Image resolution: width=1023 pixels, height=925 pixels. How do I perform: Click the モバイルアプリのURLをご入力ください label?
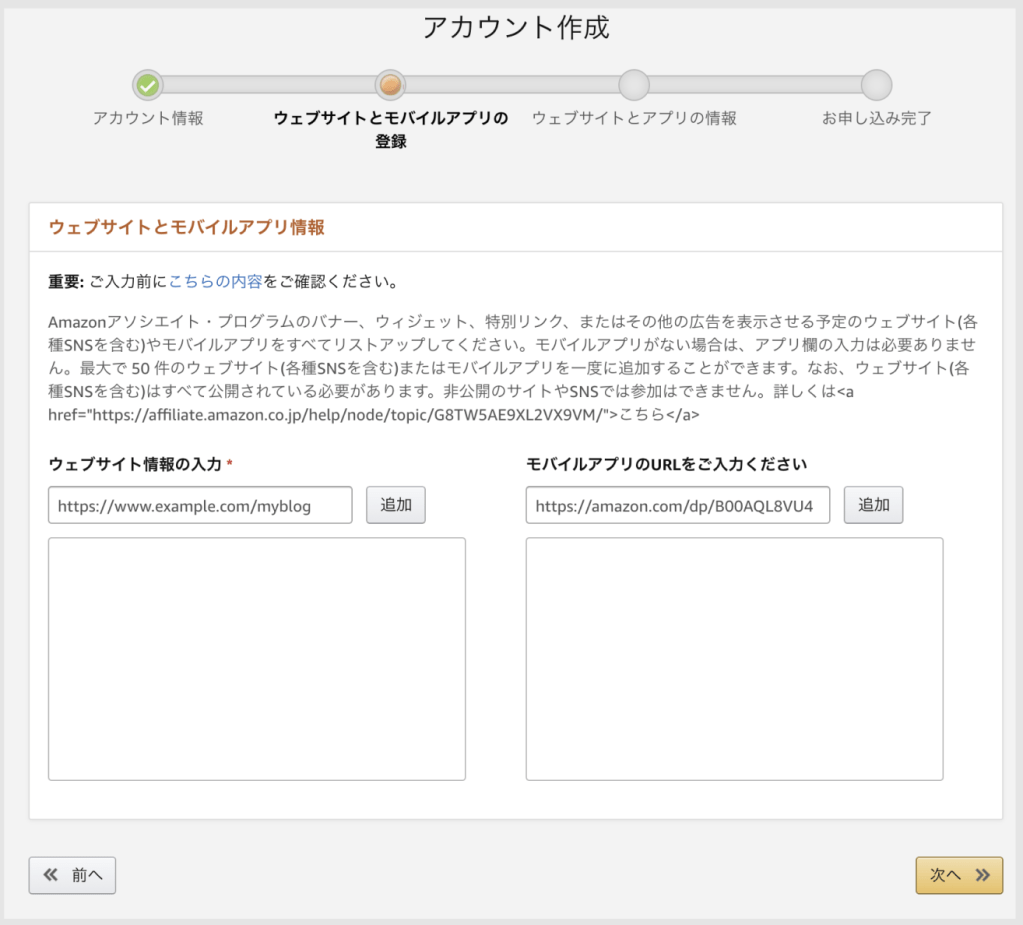click(666, 464)
